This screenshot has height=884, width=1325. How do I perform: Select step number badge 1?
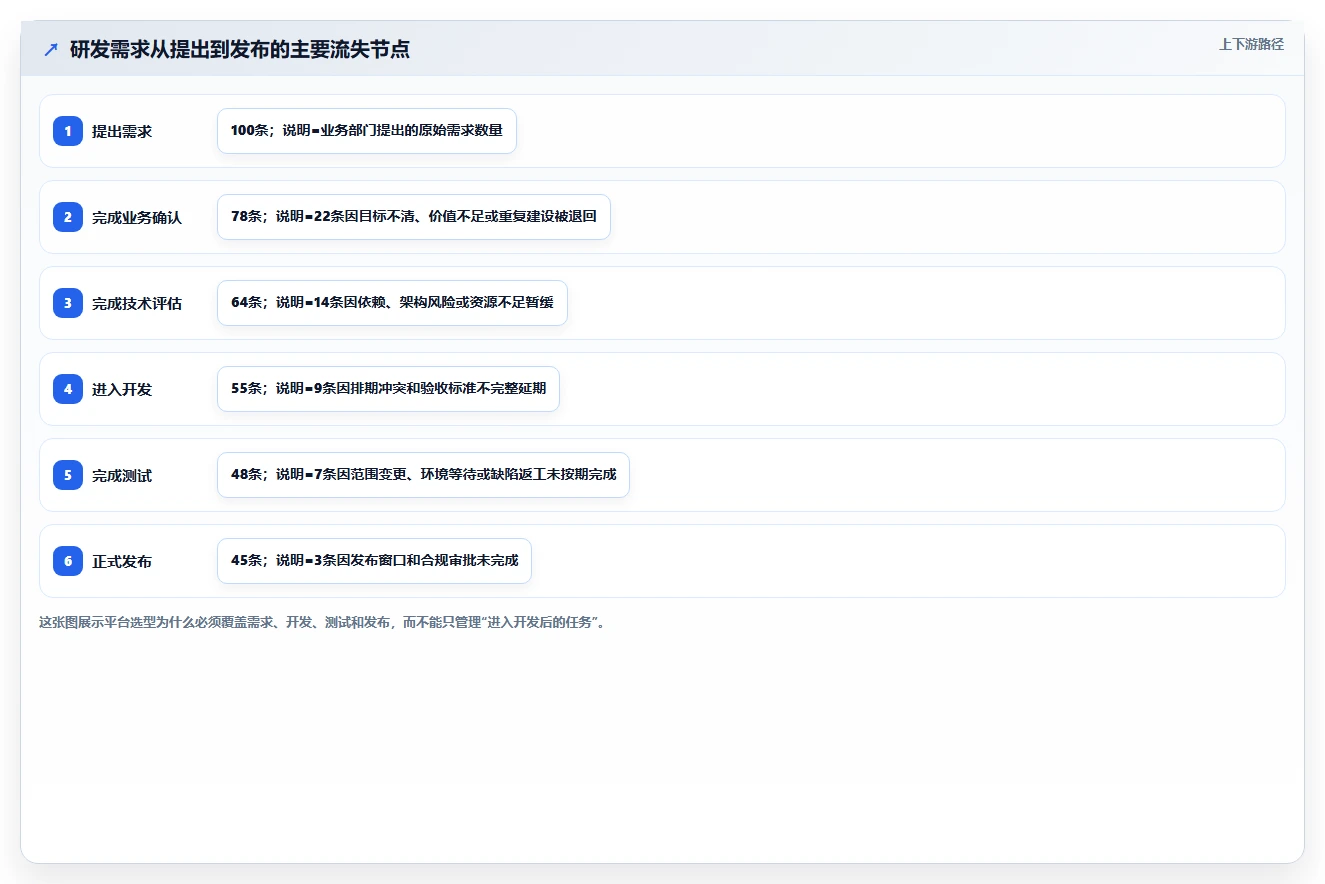pyautogui.click(x=68, y=131)
